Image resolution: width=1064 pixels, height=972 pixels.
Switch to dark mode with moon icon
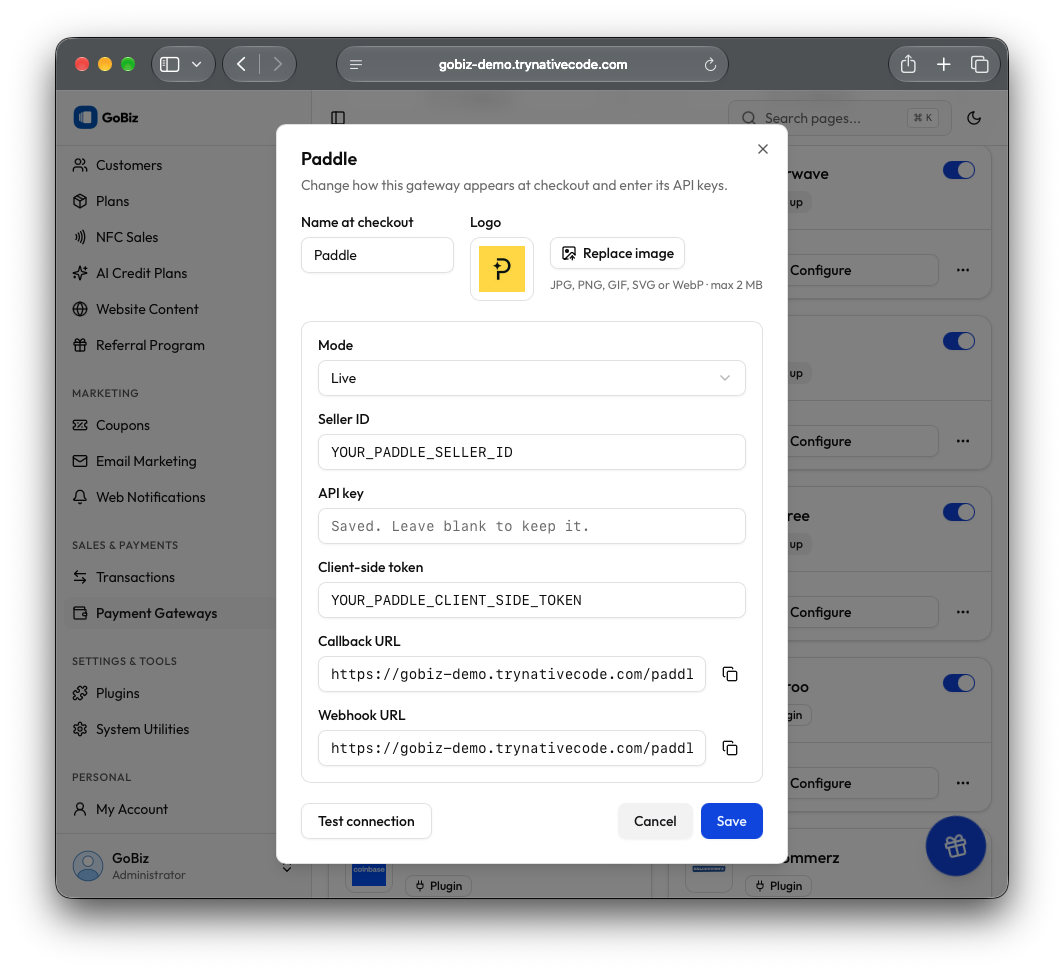[x=974, y=118]
